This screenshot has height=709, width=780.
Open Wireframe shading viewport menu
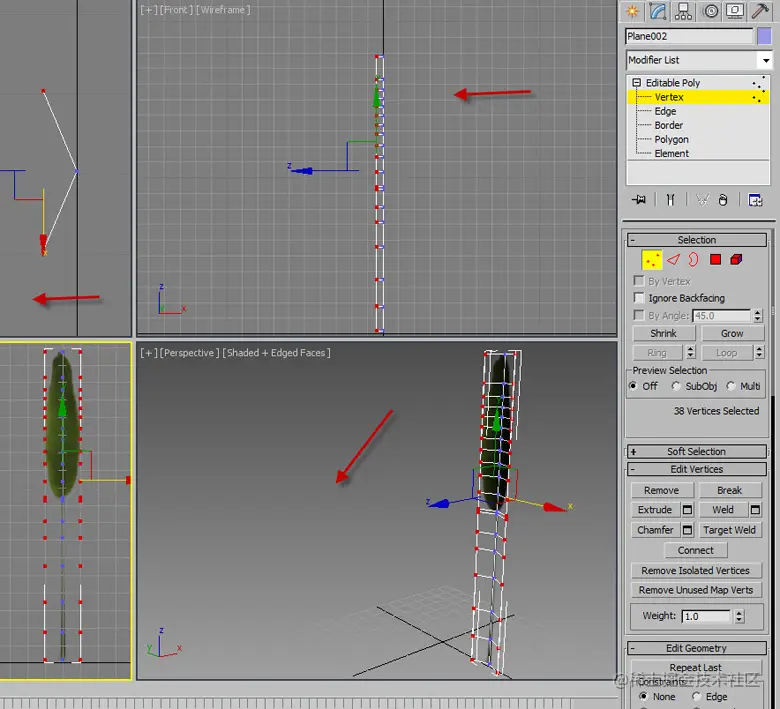[223, 10]
